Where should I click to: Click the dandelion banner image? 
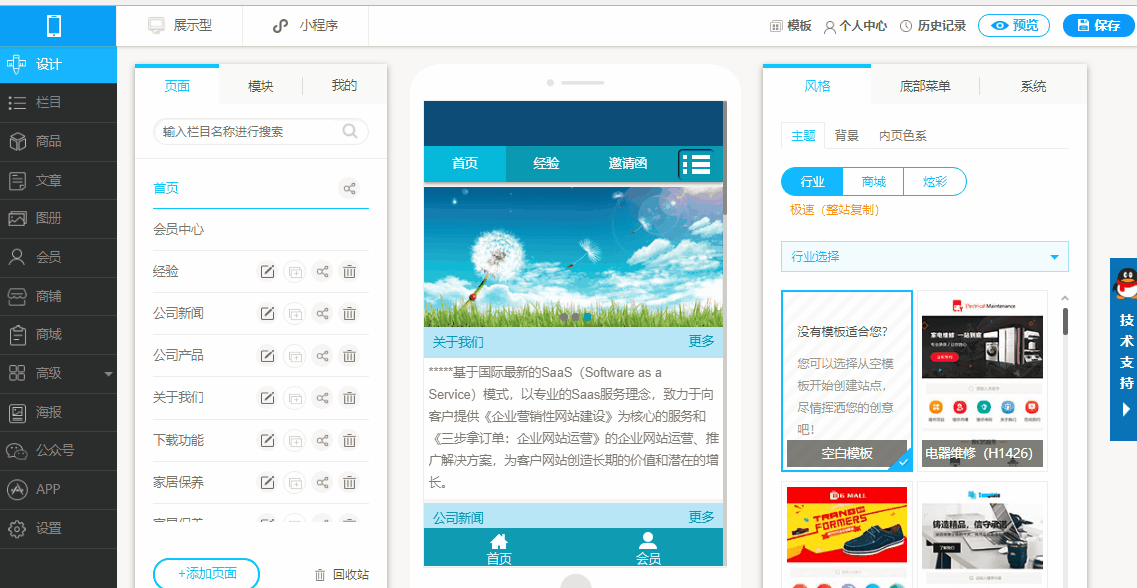574,257
